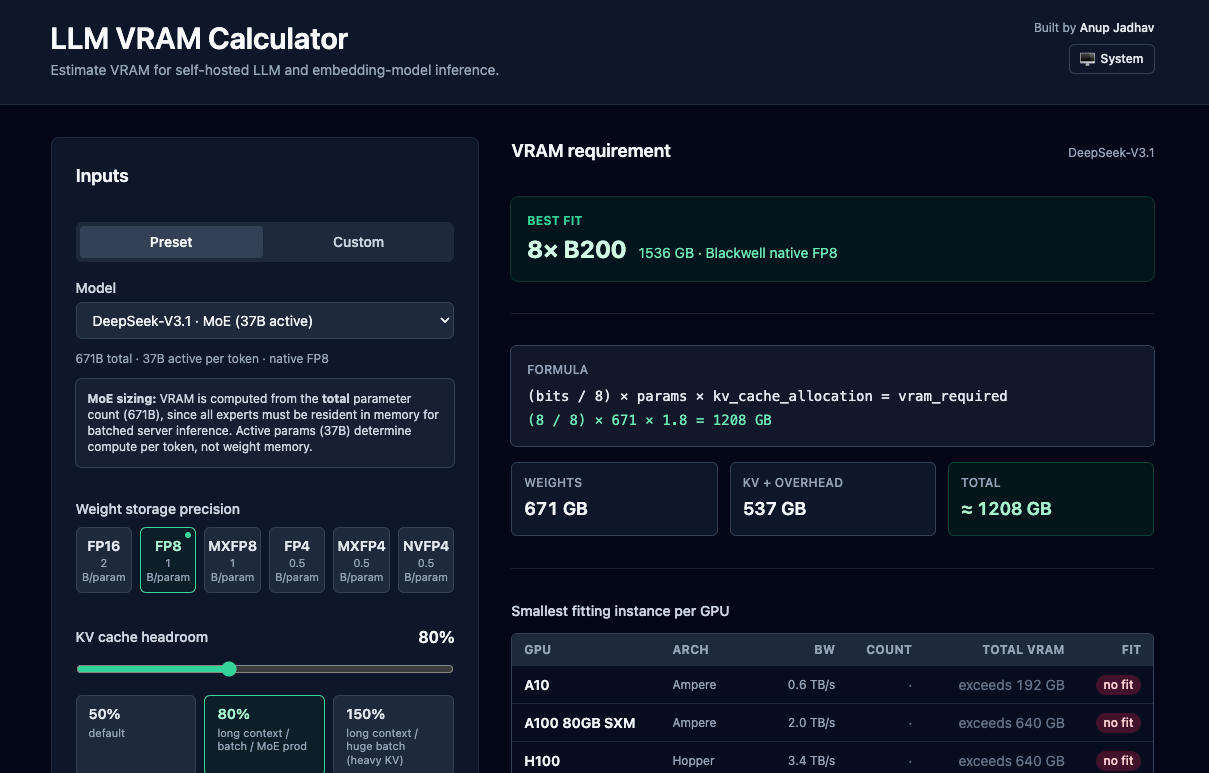Click the TOTAL VRAM column header
This screenshot has height=773, width=1209.
click(1023, 649)
